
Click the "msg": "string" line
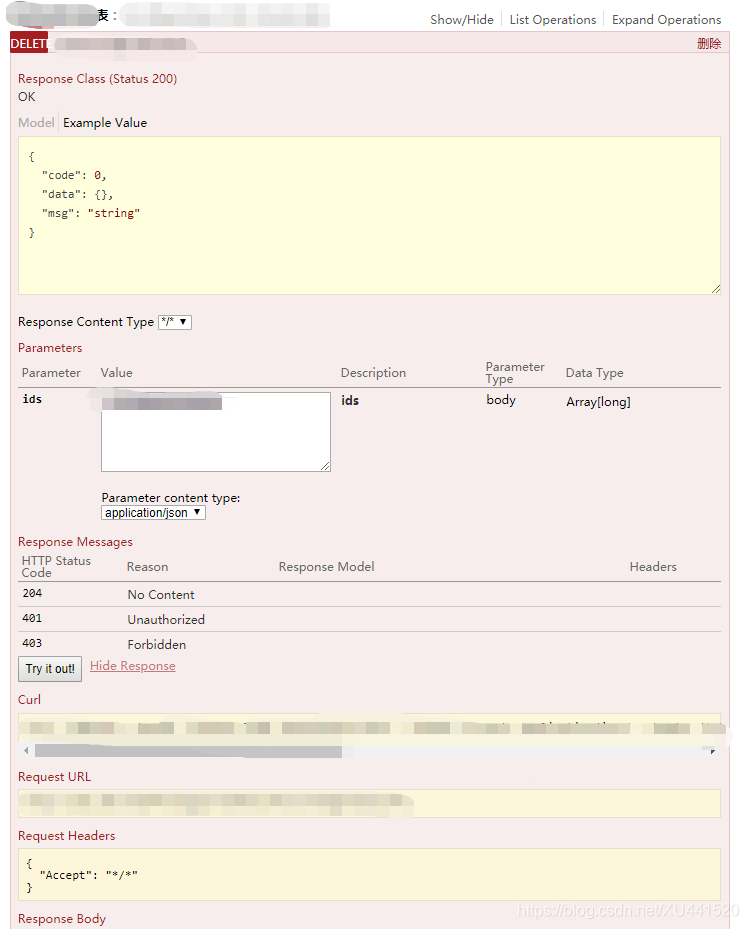(91, 213)
